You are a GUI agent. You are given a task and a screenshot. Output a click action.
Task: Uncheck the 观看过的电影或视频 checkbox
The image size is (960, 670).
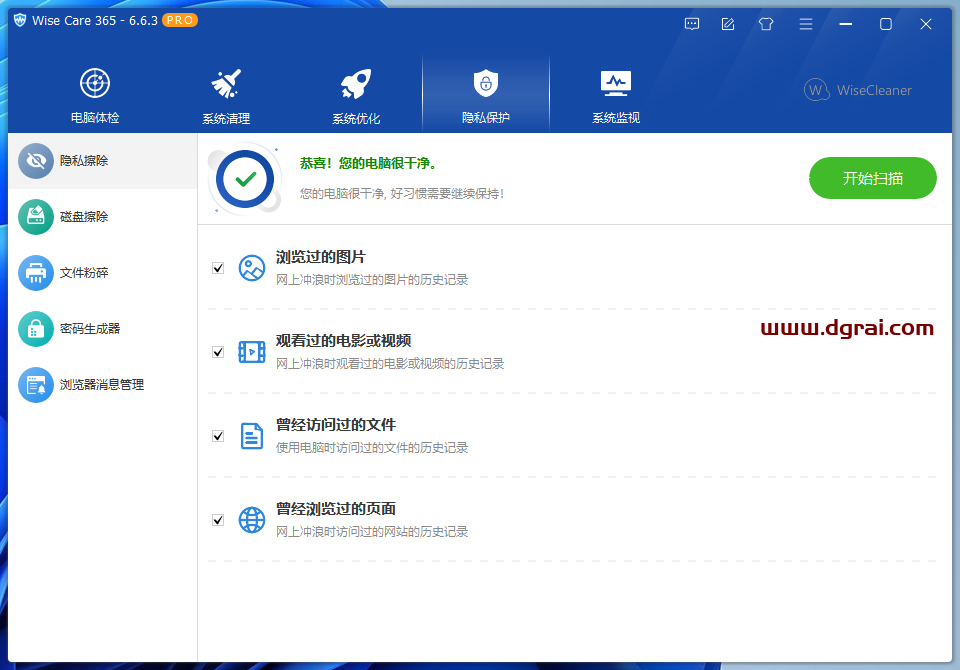218,352
